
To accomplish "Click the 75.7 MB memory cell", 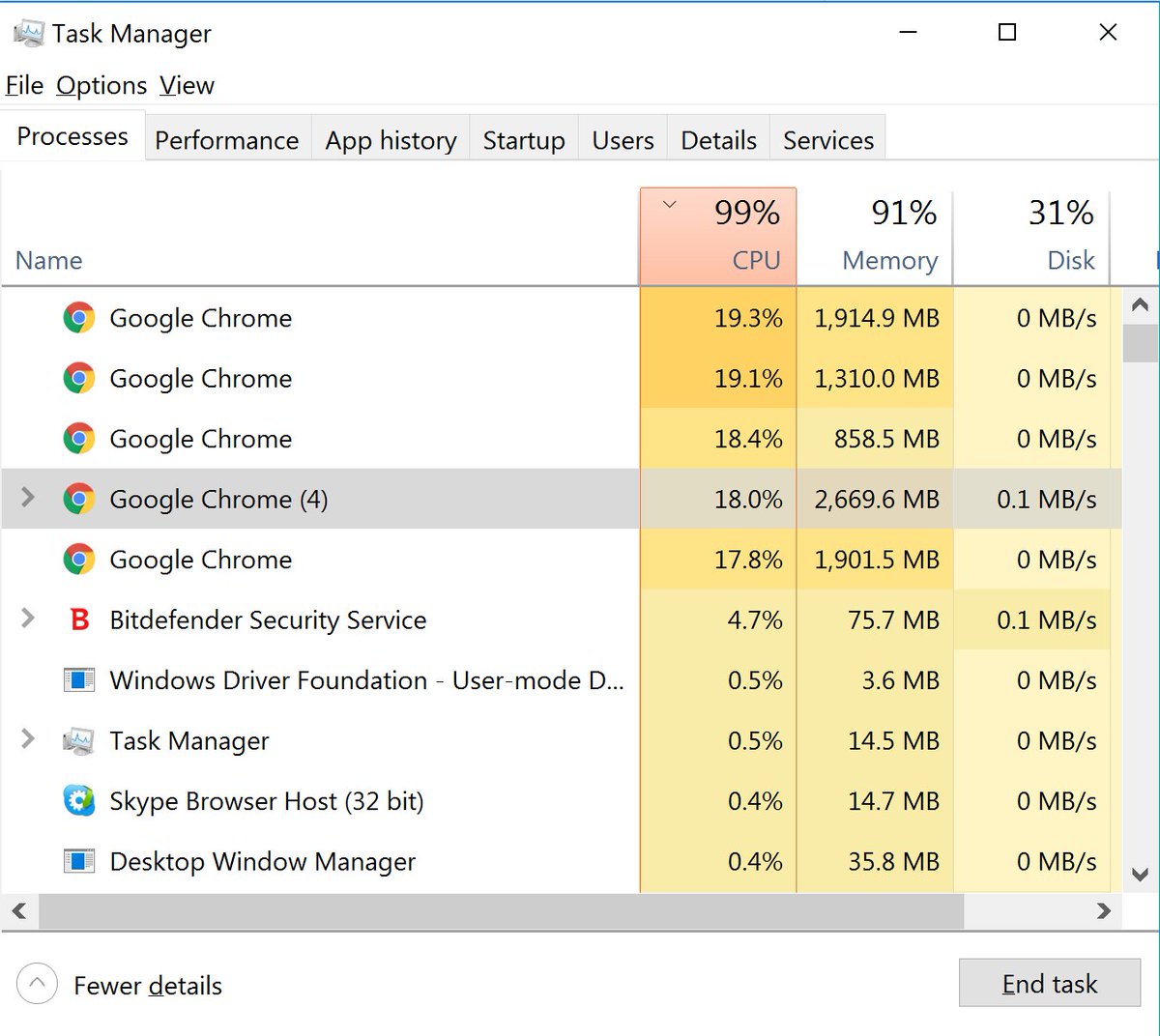I will click(x=876, y=619).
